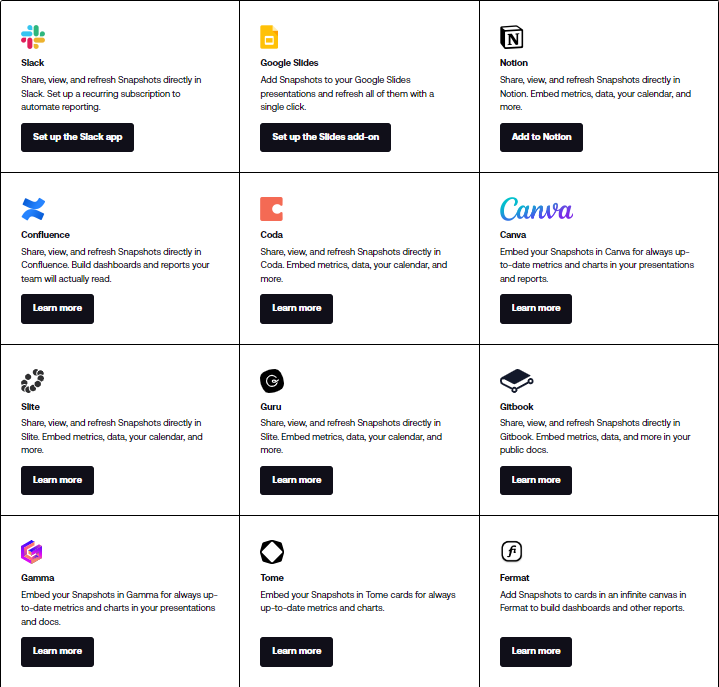Click the Gamma logo icon
The width and height of the screenshot is (719, 687).
[x=32, y=552]
